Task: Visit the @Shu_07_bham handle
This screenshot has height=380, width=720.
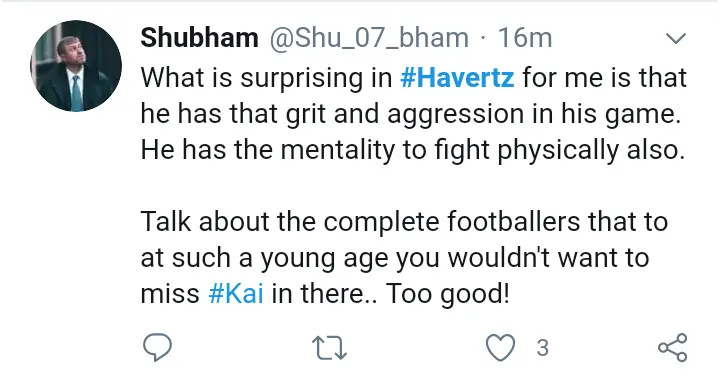Action: (369, 38)
